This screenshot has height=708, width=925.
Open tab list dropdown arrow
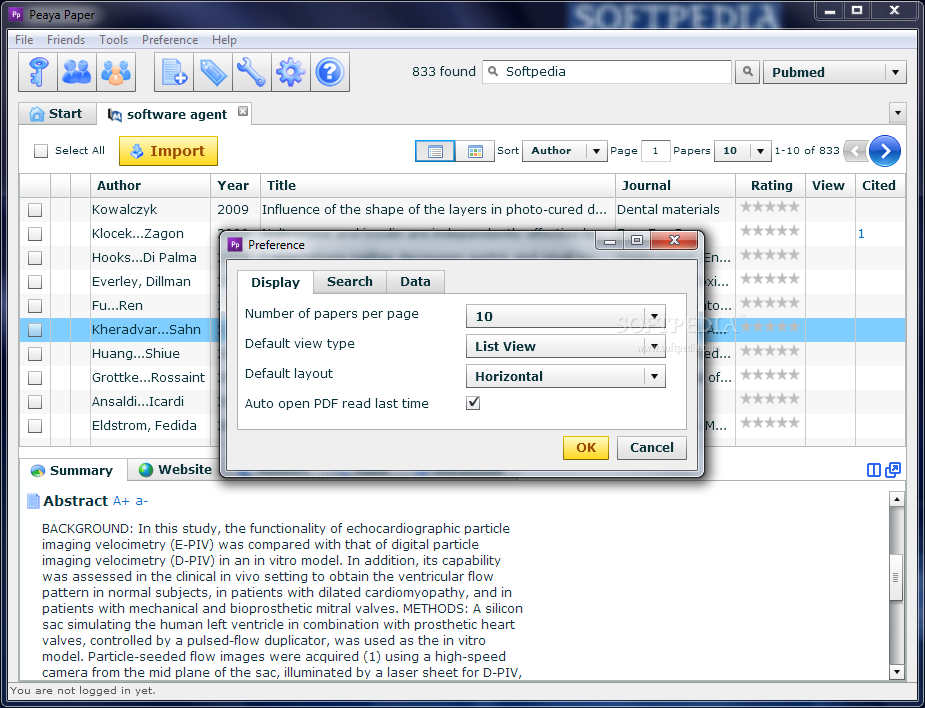tap(897, 113)
